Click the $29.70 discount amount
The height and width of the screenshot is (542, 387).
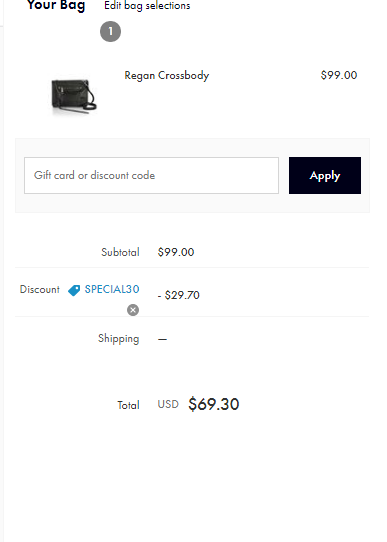point(179,295)
